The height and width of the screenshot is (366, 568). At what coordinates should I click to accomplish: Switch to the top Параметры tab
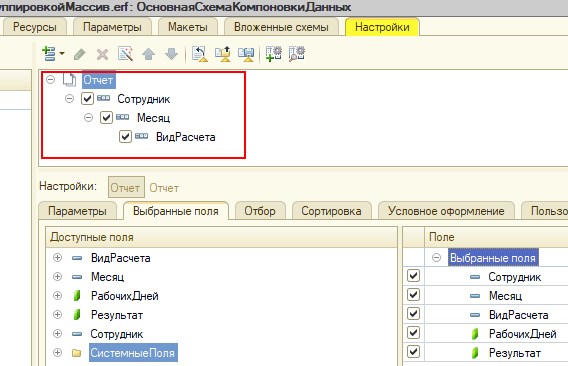112,27
